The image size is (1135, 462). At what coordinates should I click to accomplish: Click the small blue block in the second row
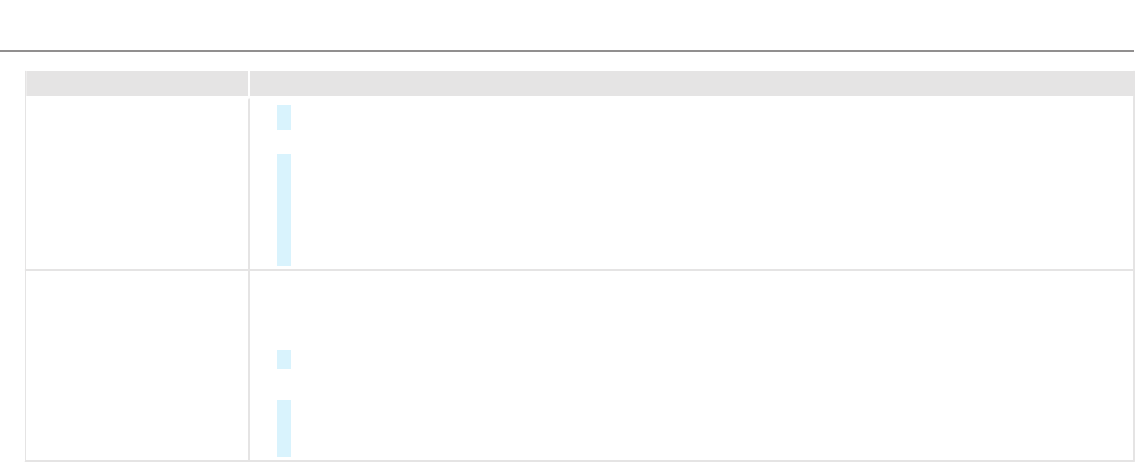[284, 359]
